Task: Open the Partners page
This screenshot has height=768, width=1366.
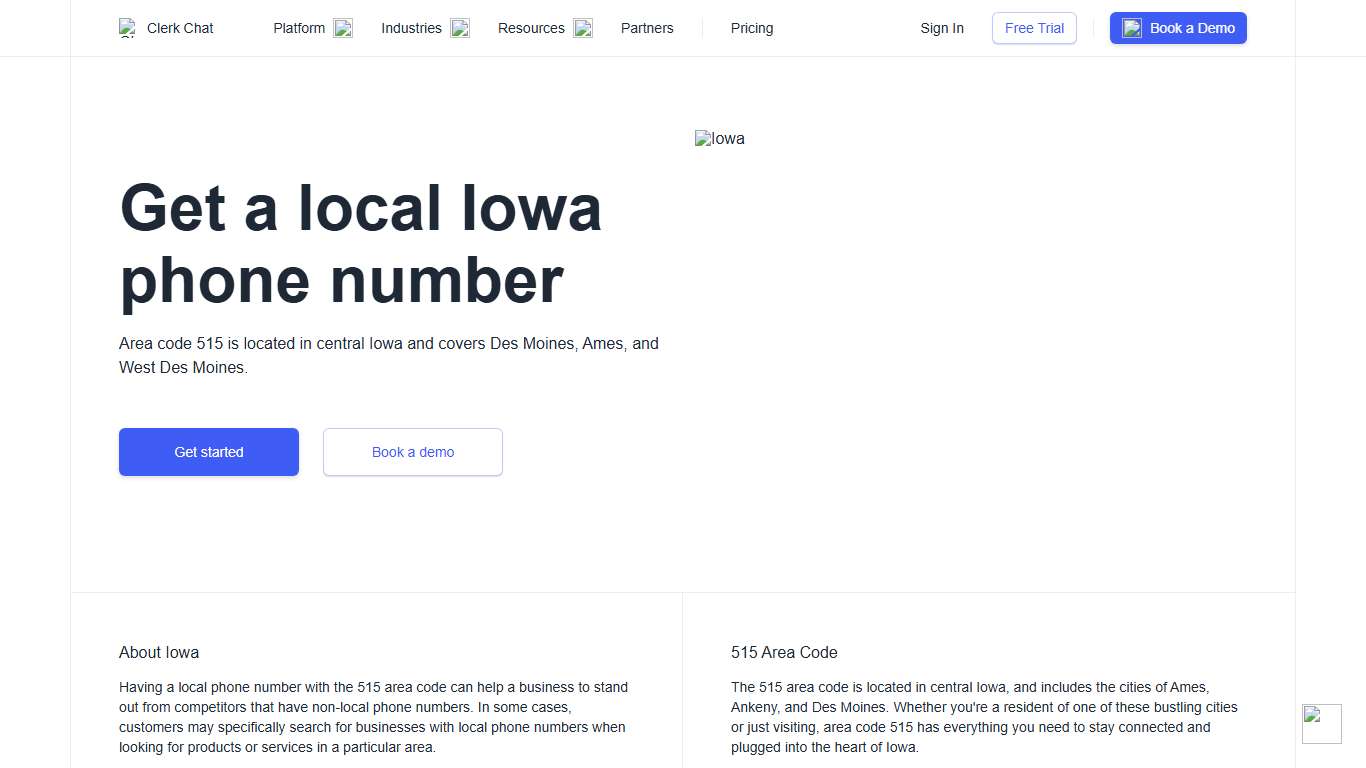Action: click(647, 28)
